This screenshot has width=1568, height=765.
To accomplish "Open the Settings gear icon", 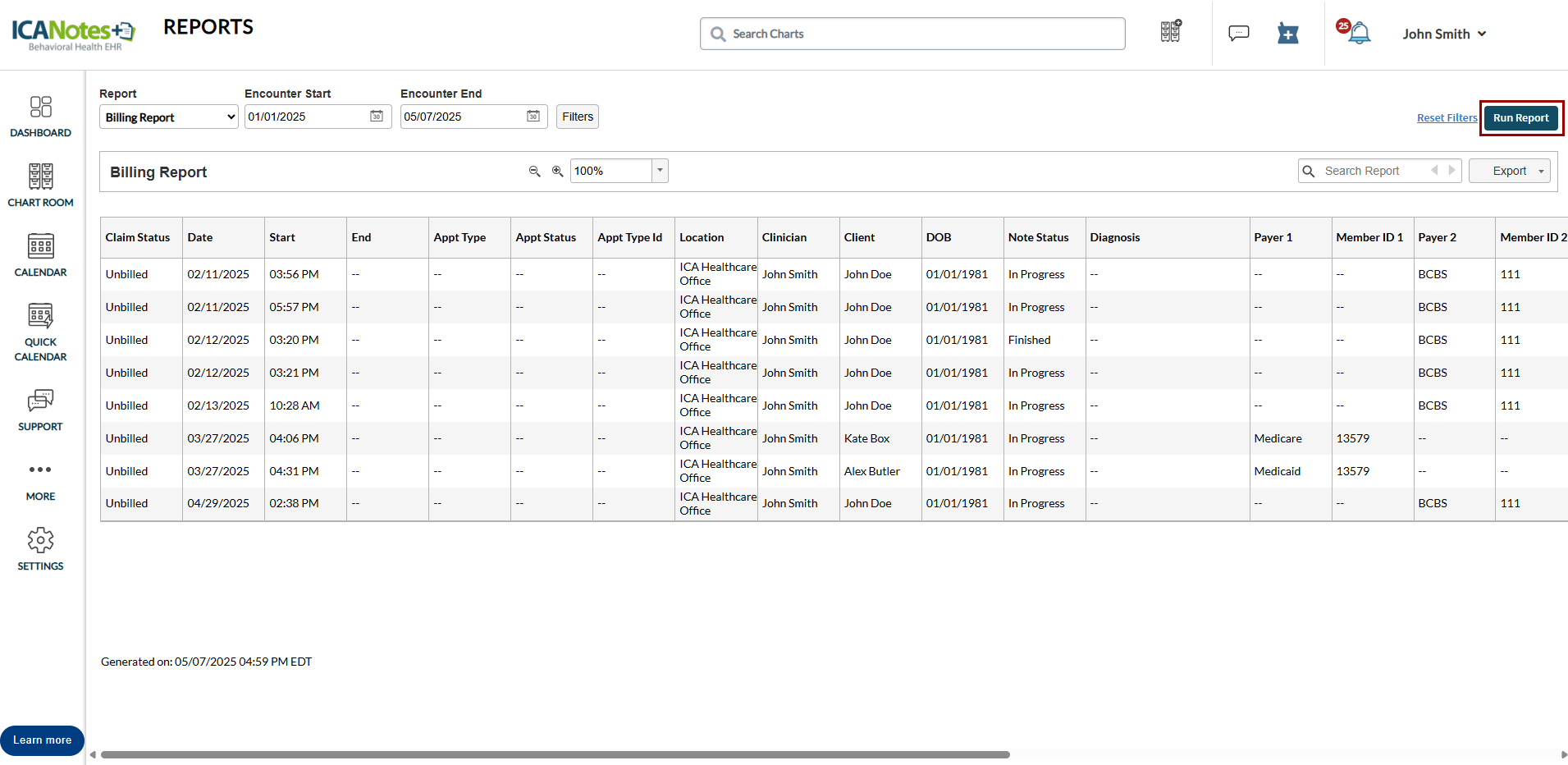I will [41, 539].
